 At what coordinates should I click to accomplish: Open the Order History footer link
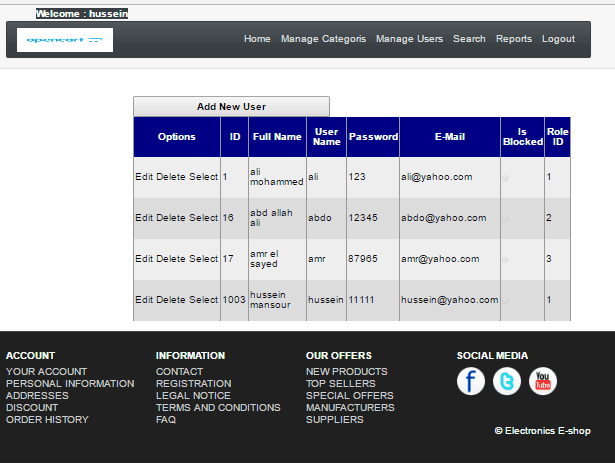(47, 420)
